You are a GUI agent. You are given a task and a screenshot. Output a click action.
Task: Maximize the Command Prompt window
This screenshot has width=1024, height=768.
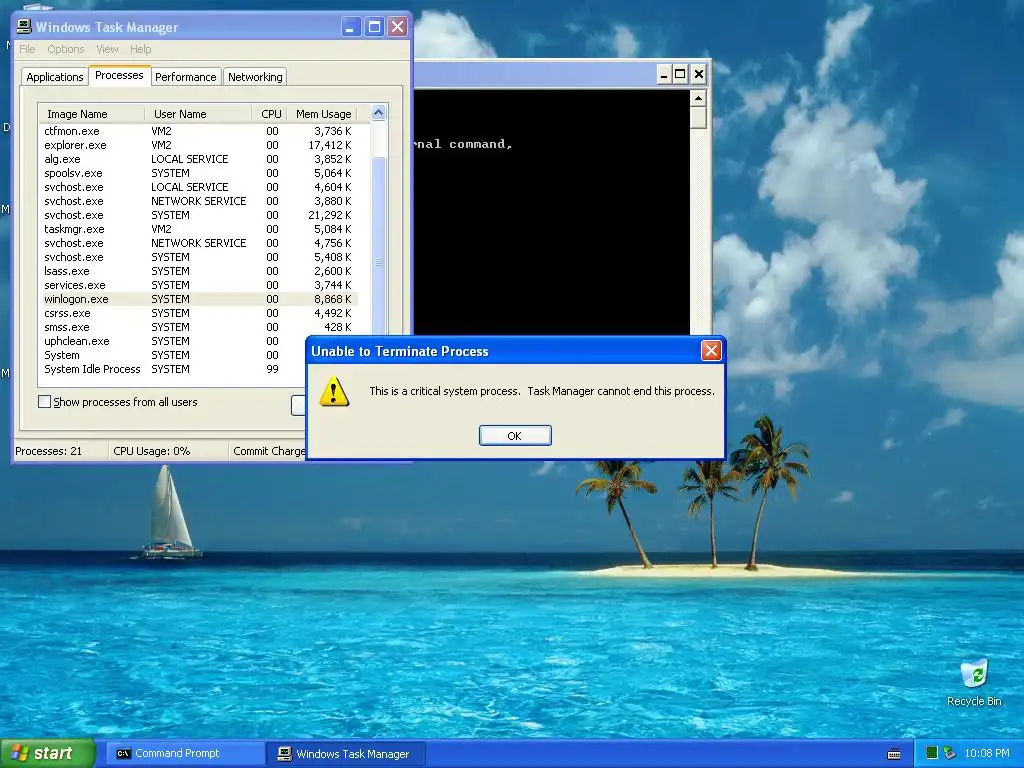click(x=680, y=74)
